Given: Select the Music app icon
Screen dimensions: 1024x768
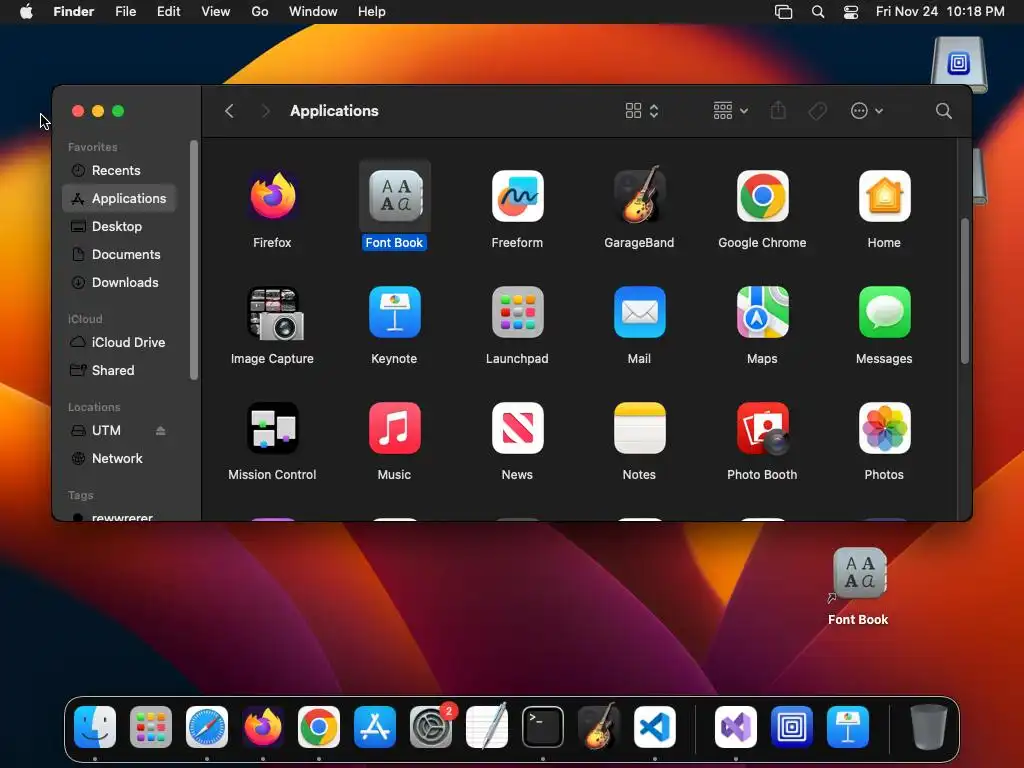Looking at the screenshot, I should click(x=394, y=428).
